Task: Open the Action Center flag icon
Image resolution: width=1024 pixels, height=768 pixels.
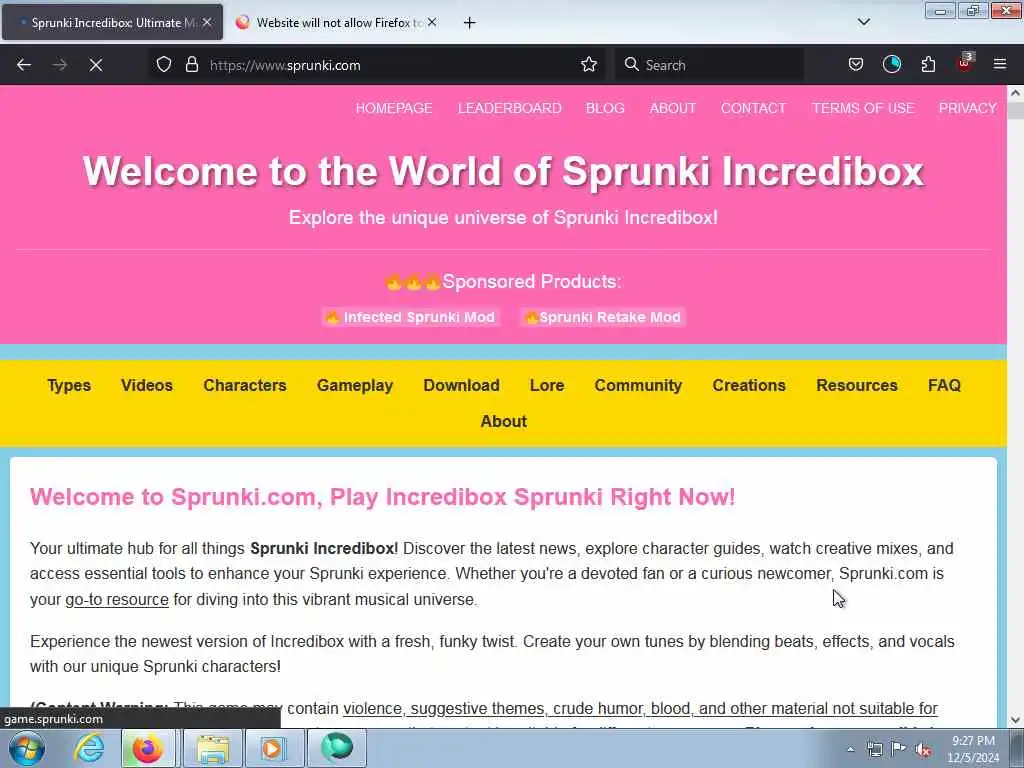Action: (899, 749)
